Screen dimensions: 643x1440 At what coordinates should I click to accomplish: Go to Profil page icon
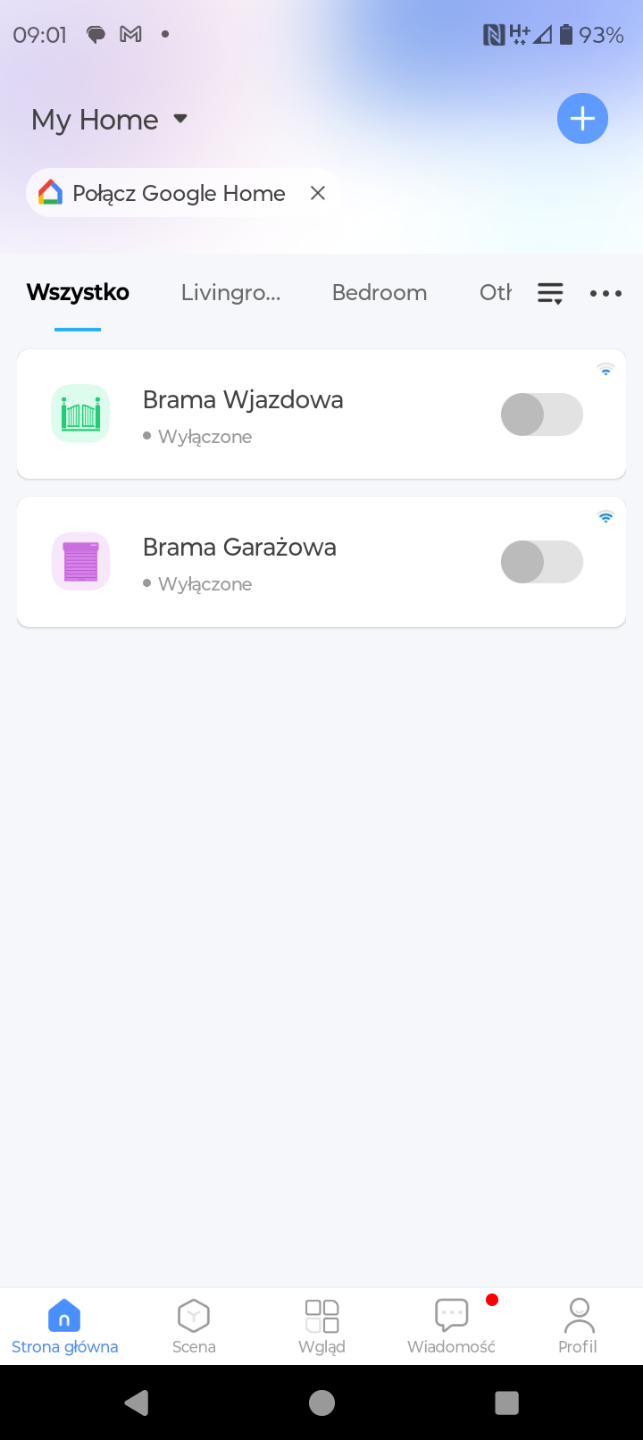578,1315
